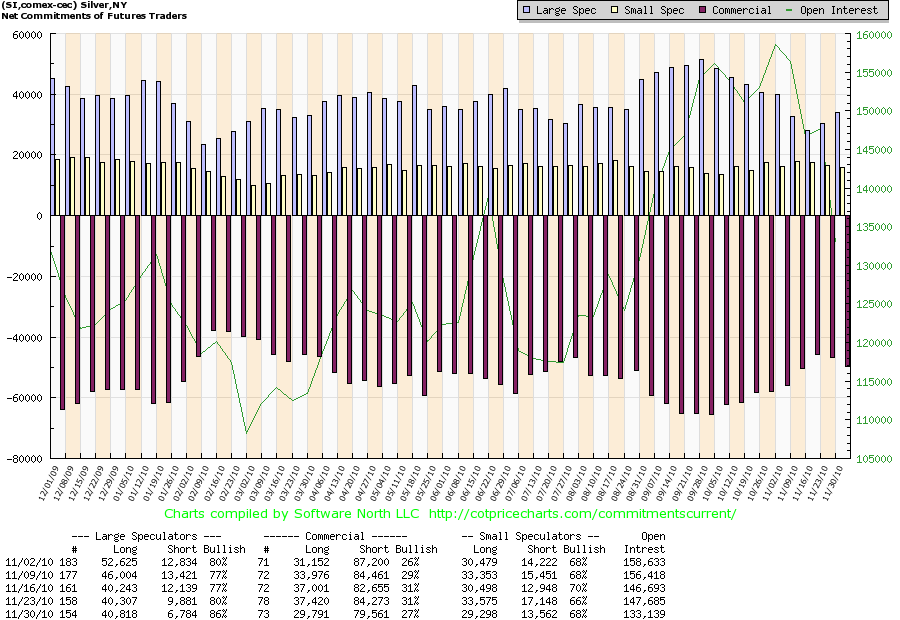
Task: Click the 12/01/09 x-axis date label
Action: 49,483
